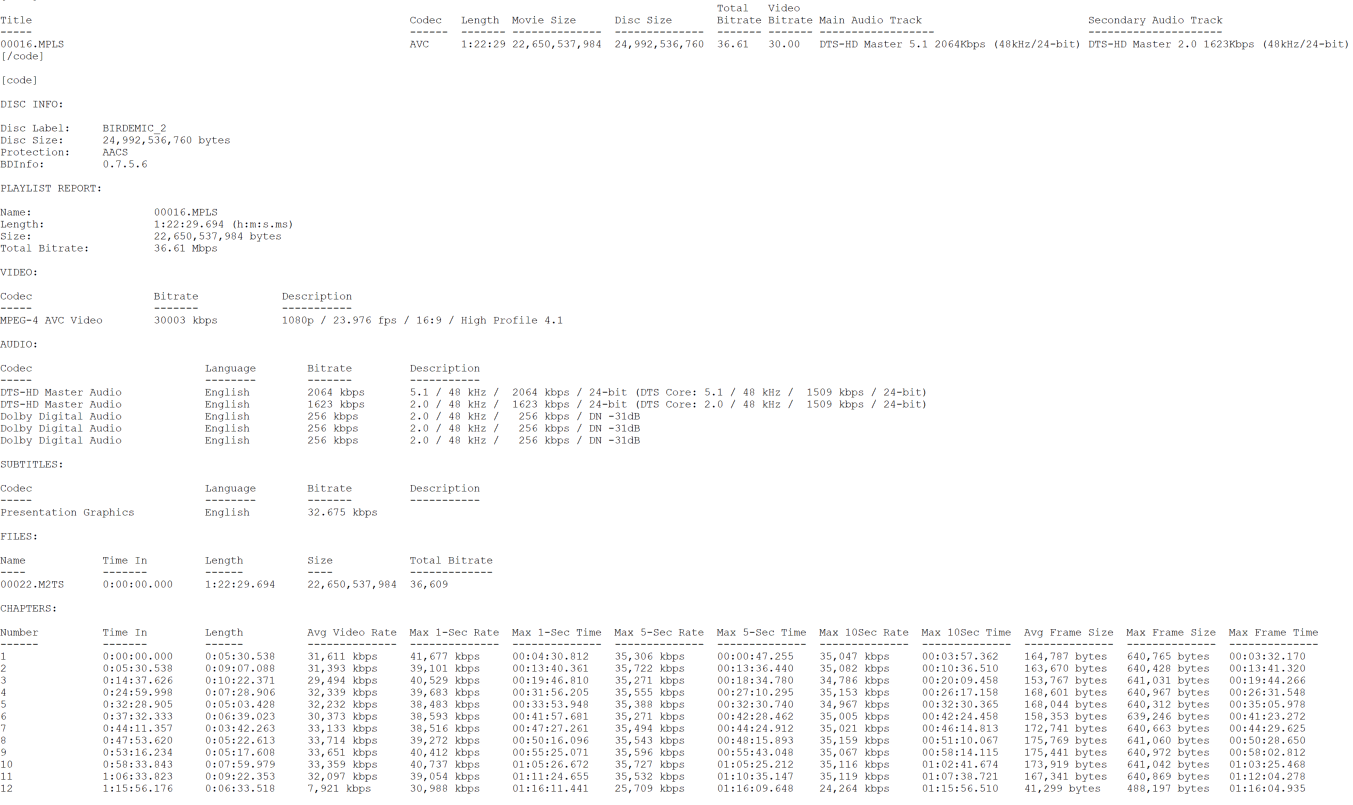Click the Main Audio Track column header
Image resolution: width=1353 pixels, height=805 pixels.
tap(870, 20)
